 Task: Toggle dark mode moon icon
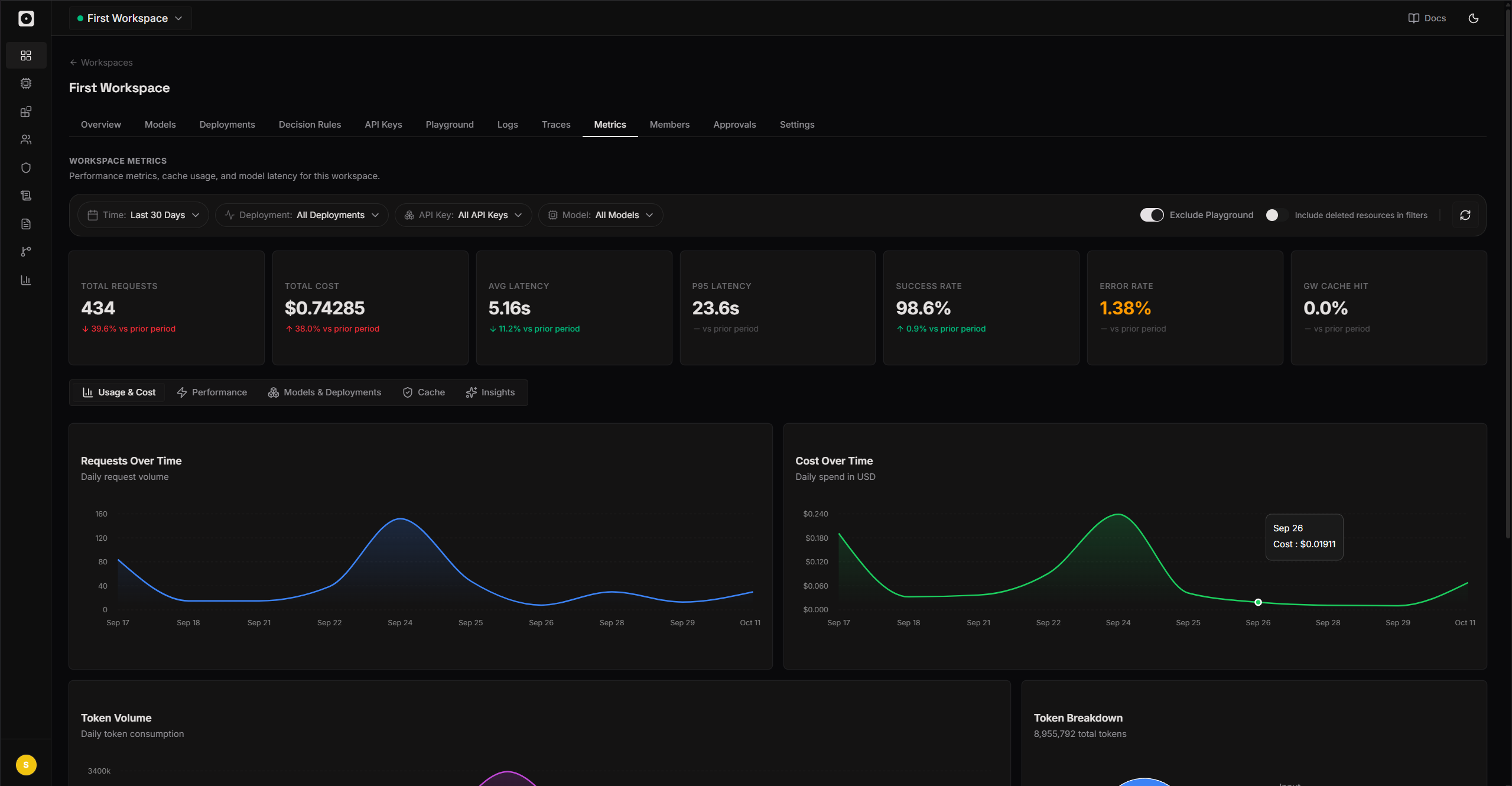pyautogui.click(x=1474, y=18)
